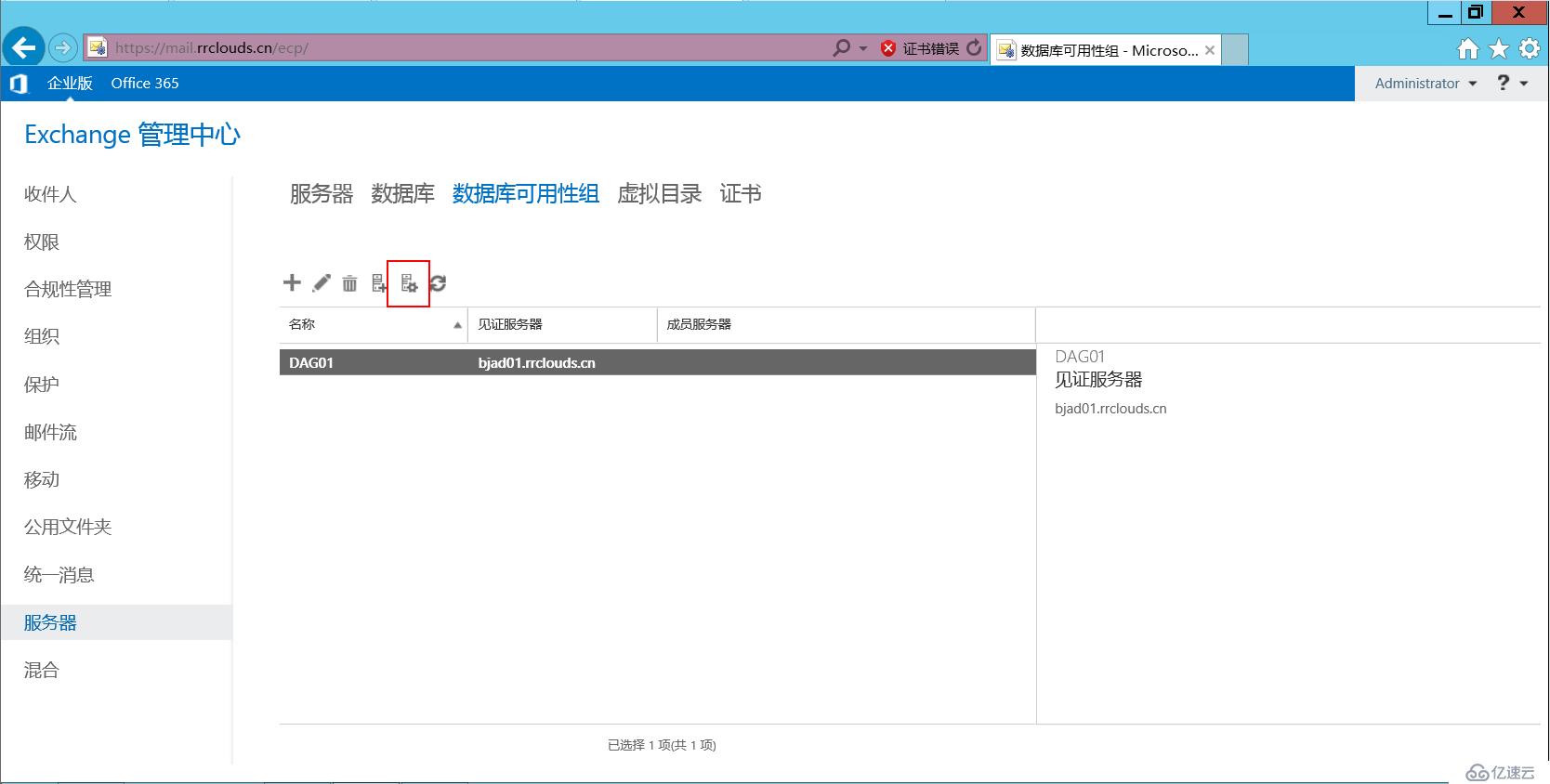This screenshot has width=1550, height=784.
Task: Open 收件人 in the left navigation
Action: [x=50, y=194]
